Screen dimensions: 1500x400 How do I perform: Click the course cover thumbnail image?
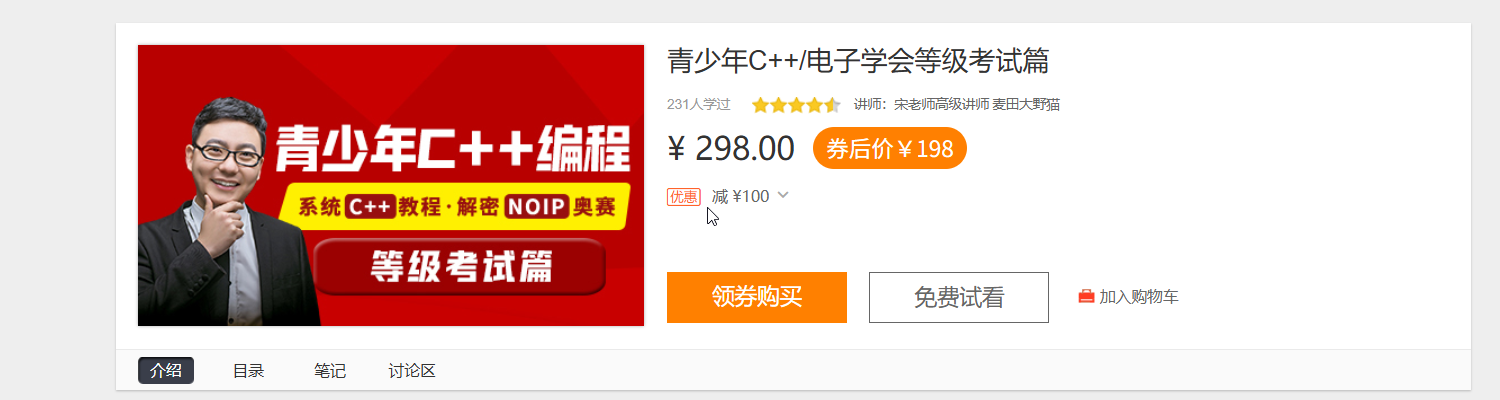(391, 185)
